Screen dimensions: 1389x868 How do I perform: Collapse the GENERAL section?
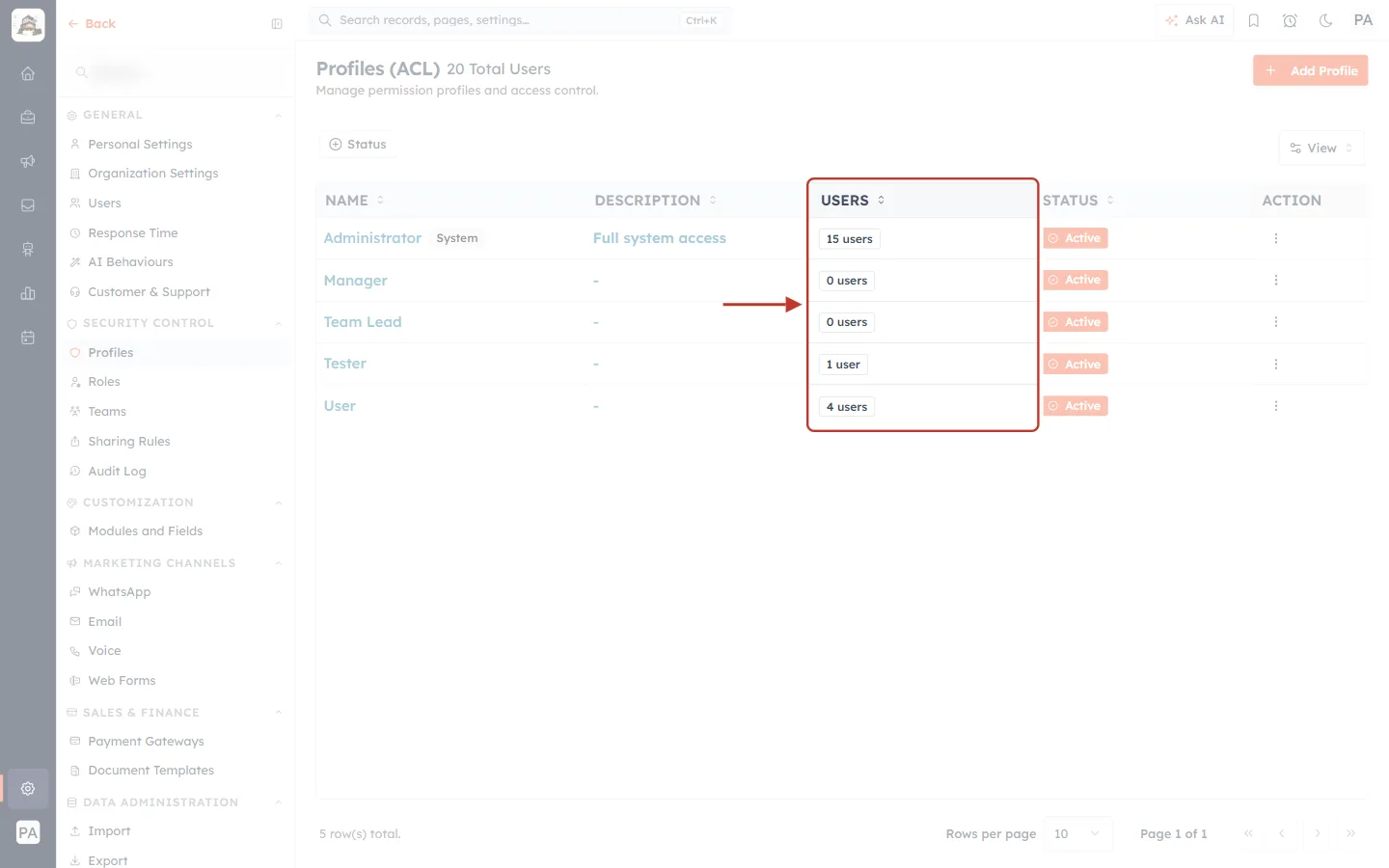279,116
